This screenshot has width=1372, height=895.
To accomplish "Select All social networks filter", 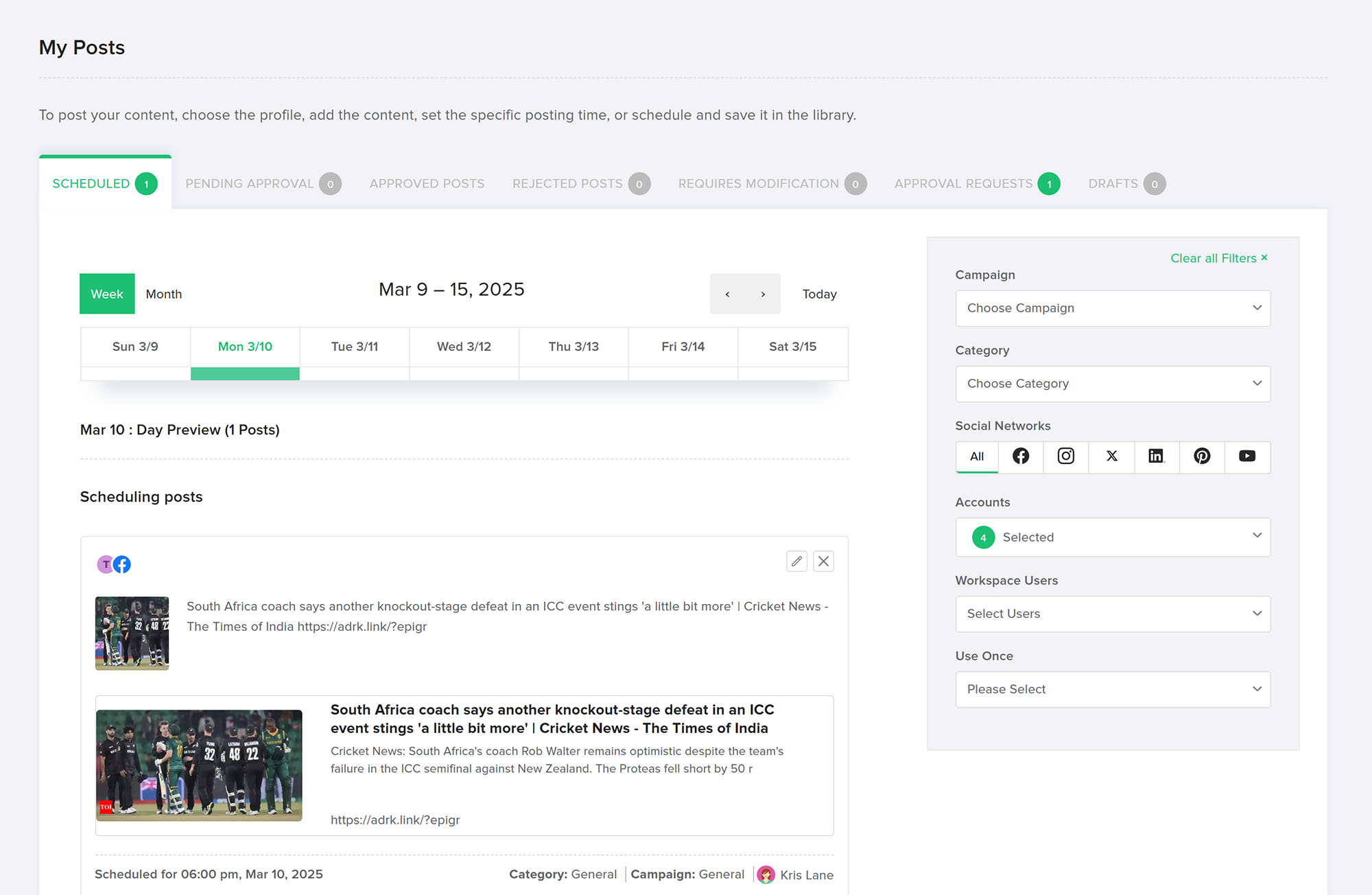I will click(977, 456).
